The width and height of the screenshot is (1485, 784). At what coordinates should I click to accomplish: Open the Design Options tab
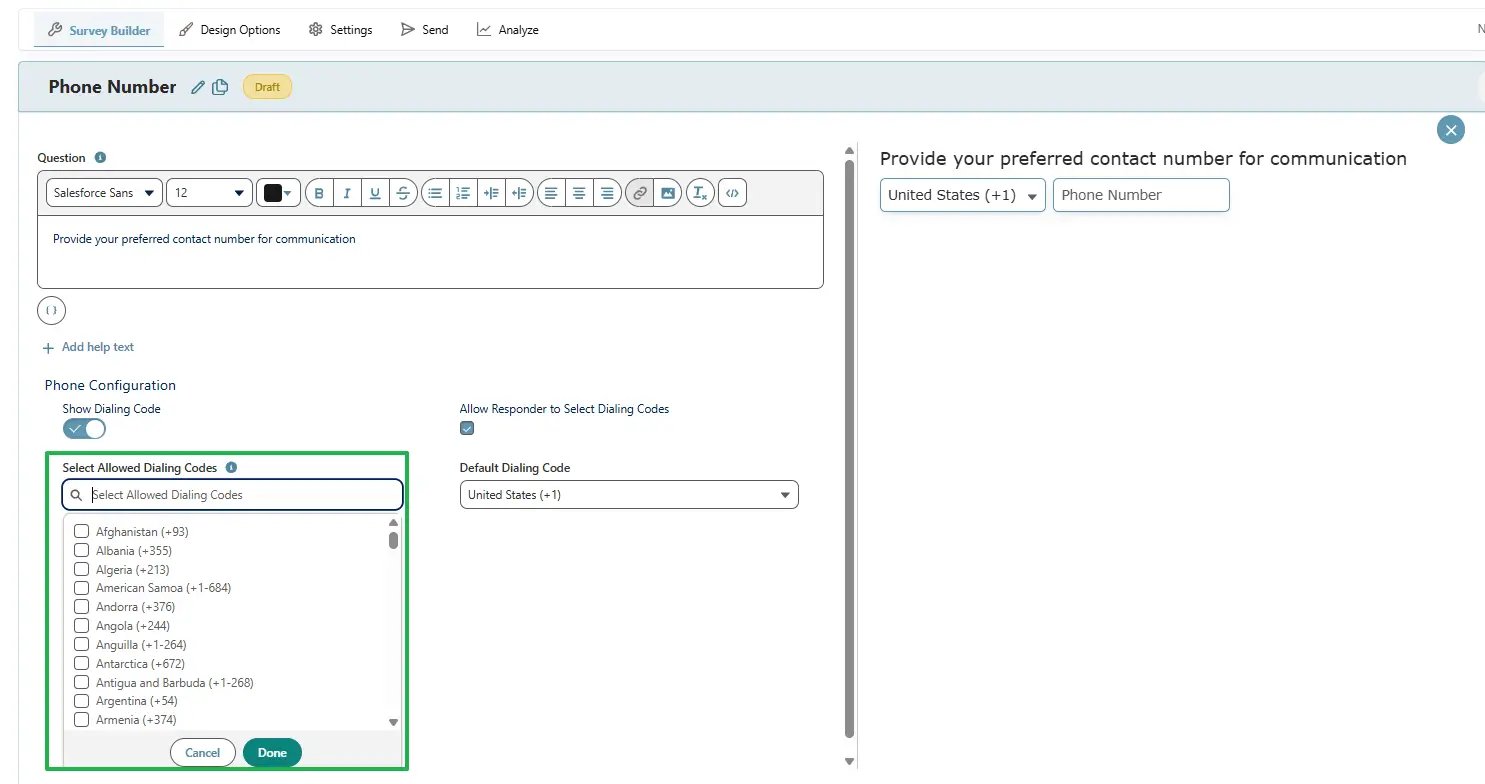coord(230,30)
